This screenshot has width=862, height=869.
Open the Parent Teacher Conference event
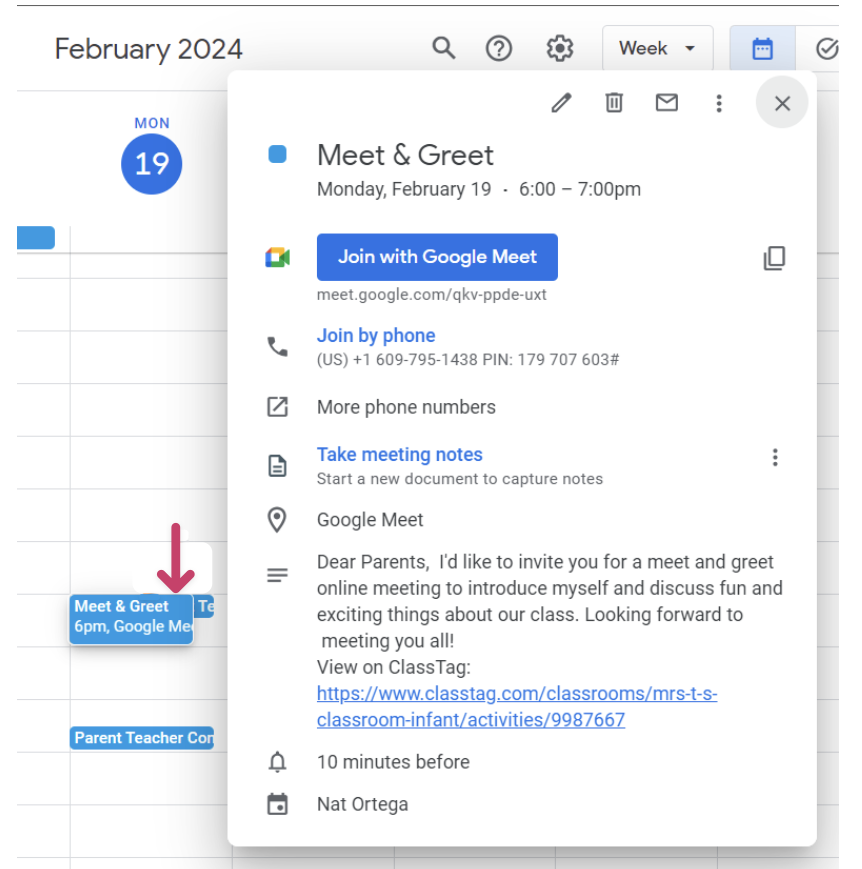point(142,738)
